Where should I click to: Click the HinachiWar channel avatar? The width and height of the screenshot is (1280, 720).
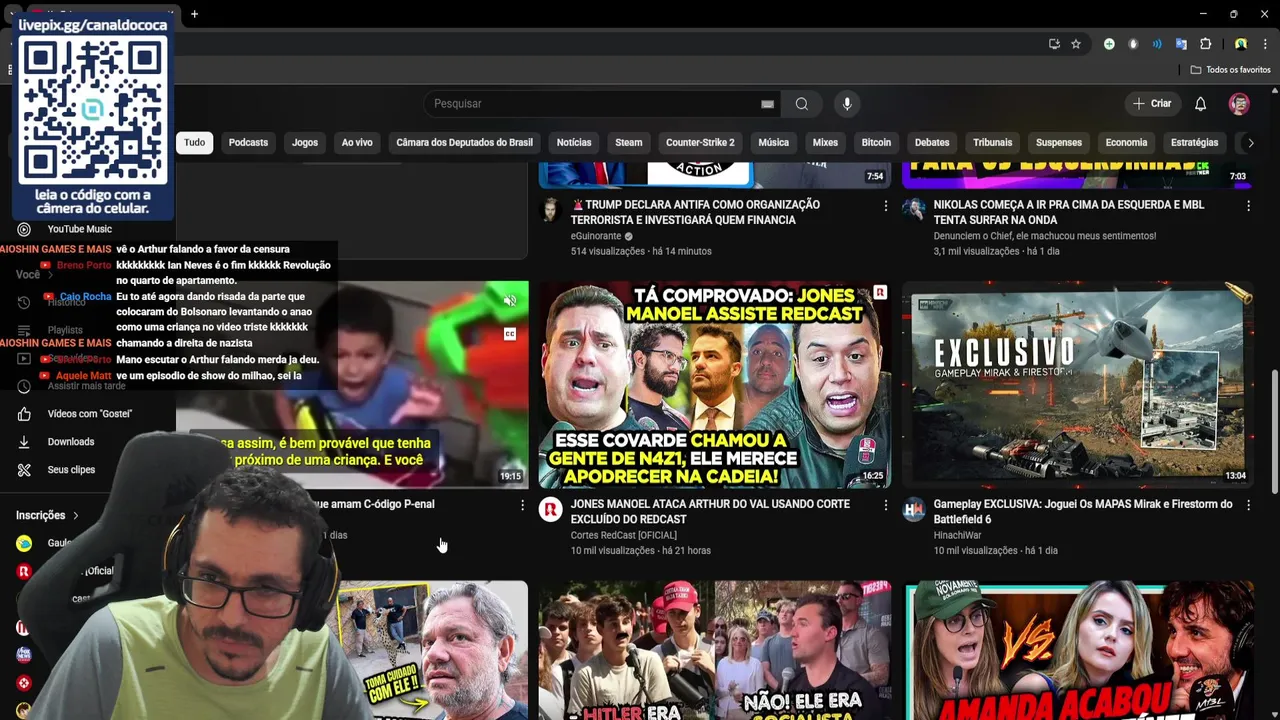(x=913, y=510)
